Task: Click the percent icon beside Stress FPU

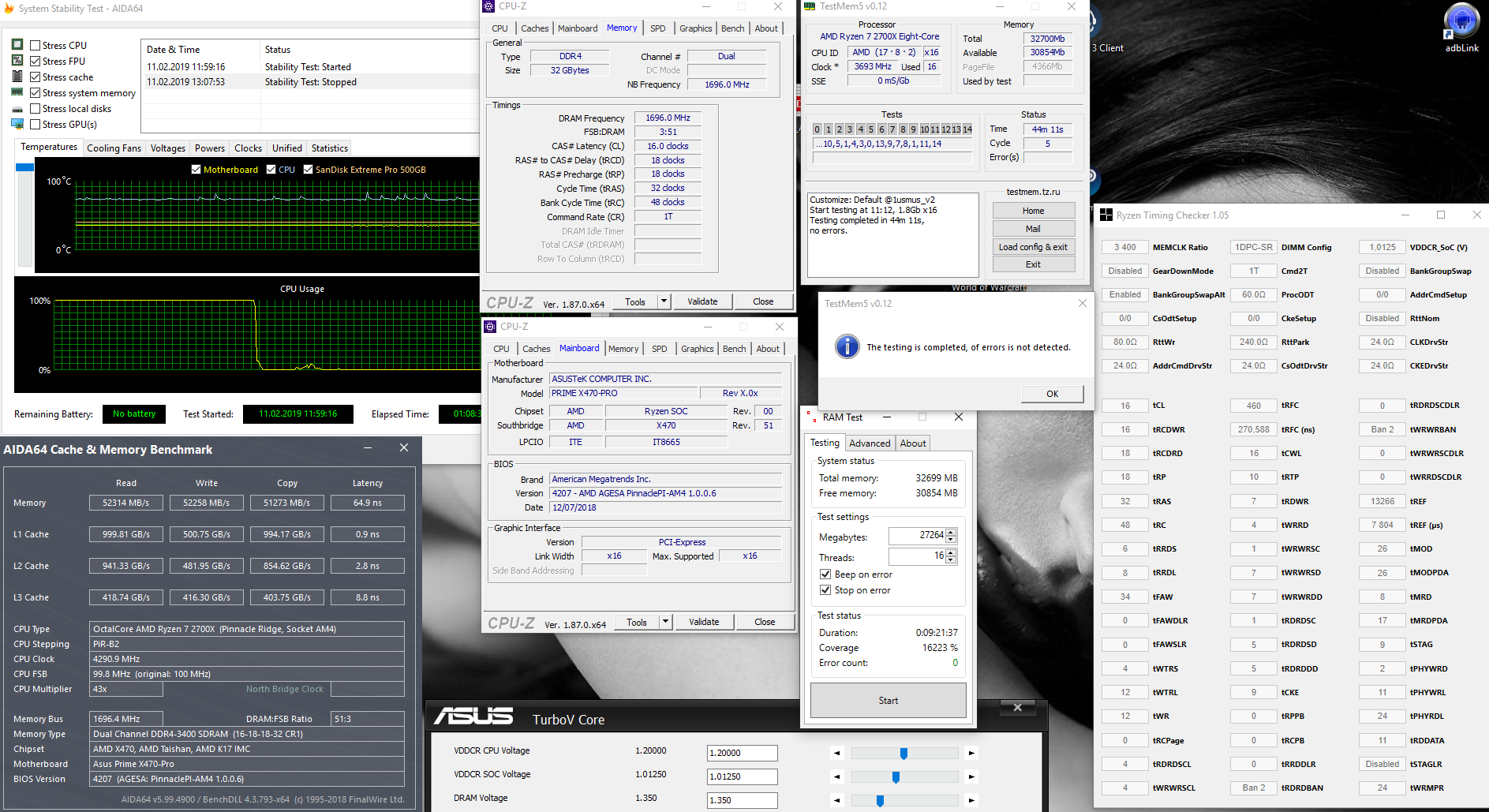Action: coord(17,61)
